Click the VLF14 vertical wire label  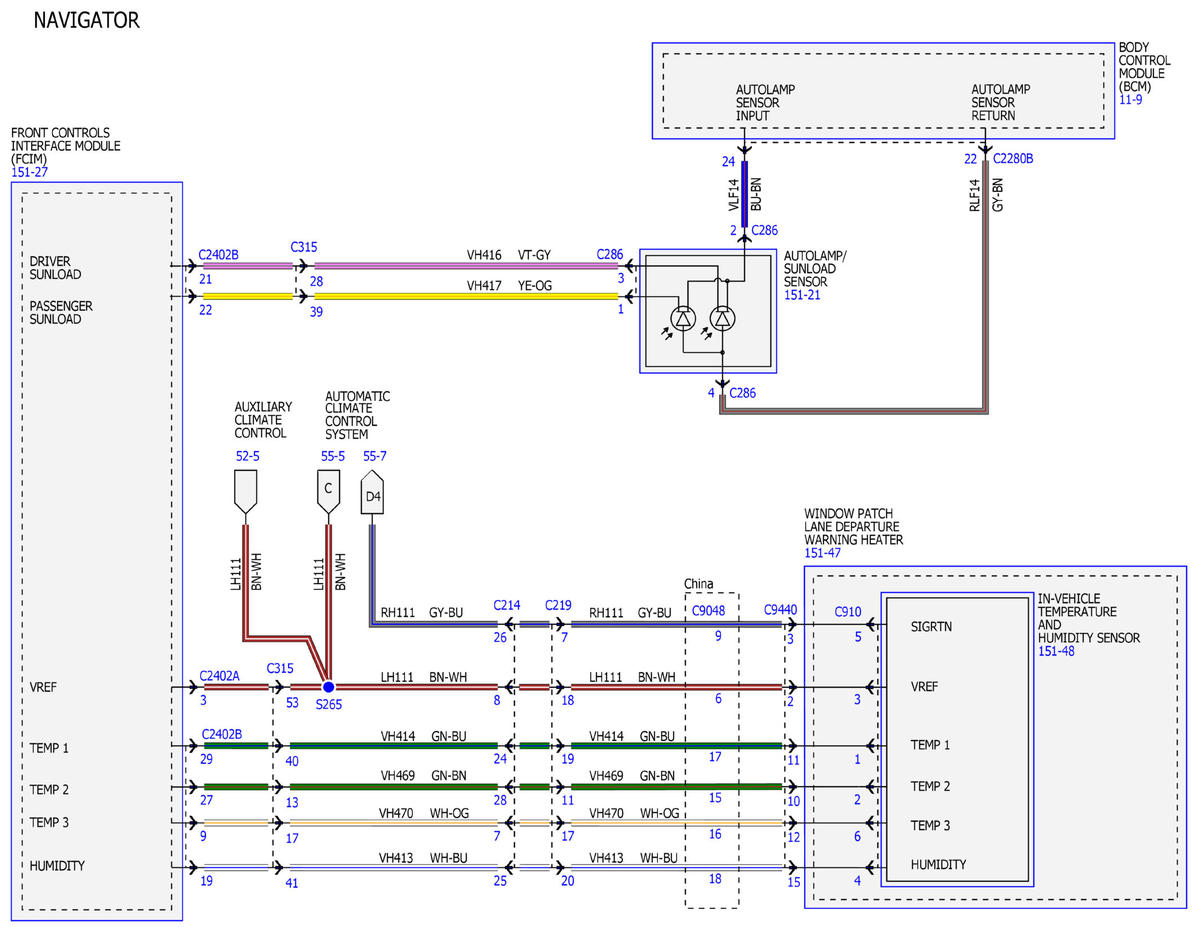coord(734,193)
